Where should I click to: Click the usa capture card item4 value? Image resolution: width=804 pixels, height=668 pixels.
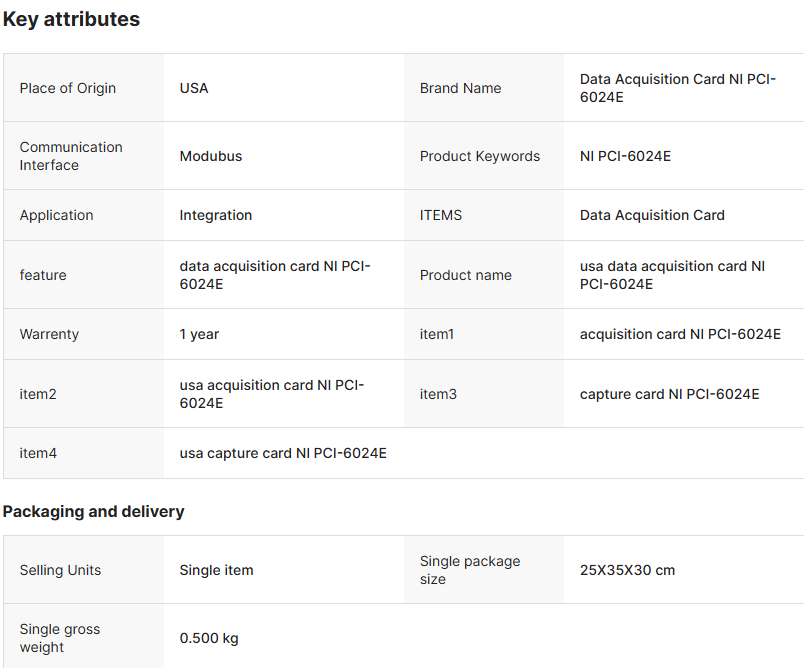click(283, 453)
